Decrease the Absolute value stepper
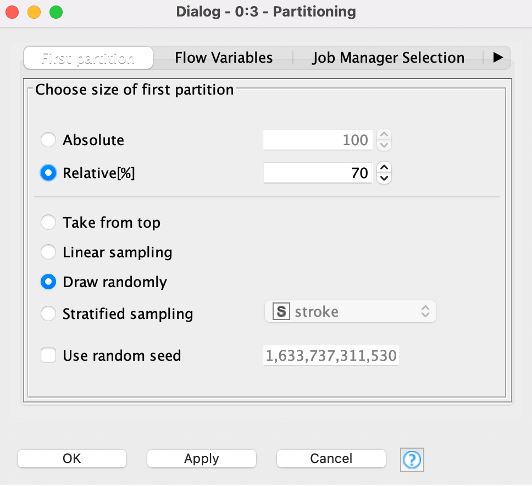 coord(384,145)
